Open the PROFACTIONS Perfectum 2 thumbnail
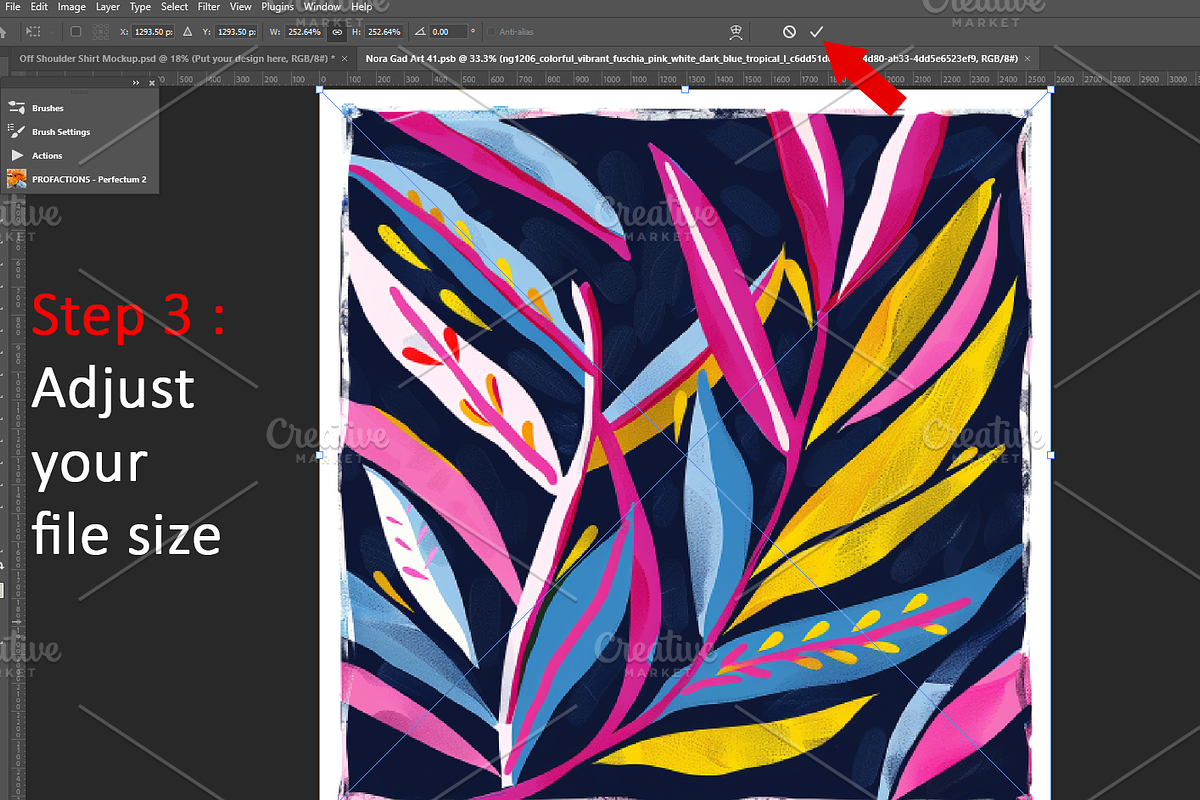This screenshot has height=800, width=1200. (x=16, y=179)
